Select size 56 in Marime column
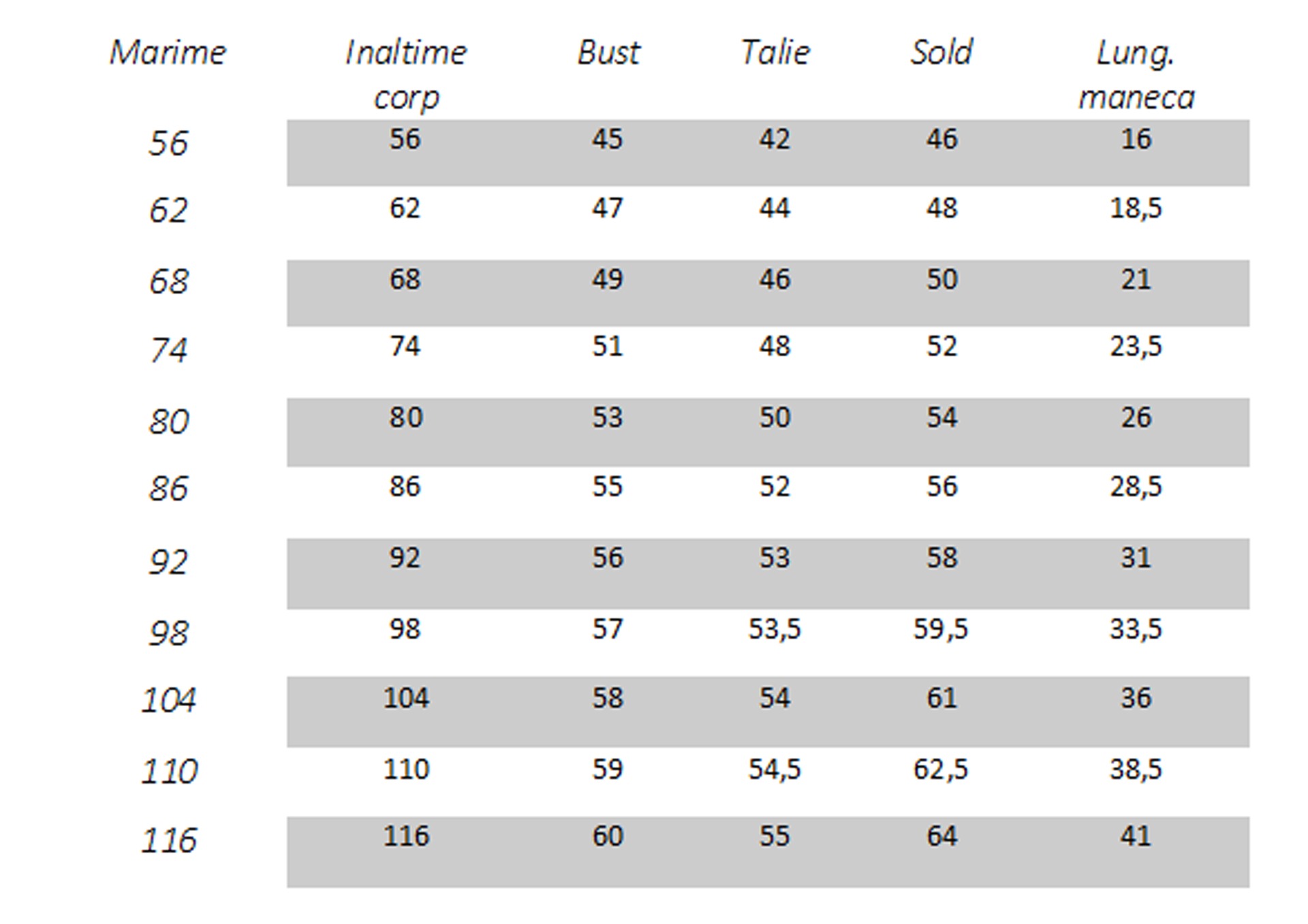 coord(168,144)
